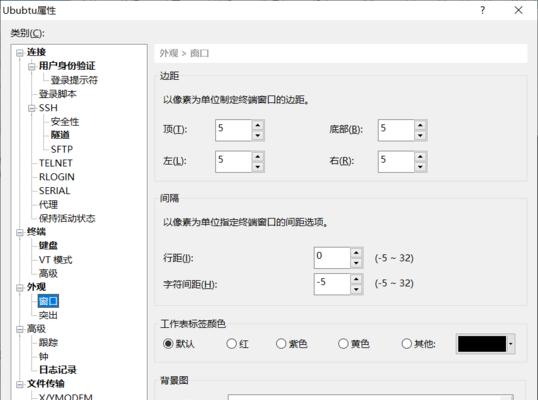Click the 顶(T) margin input field
The image size is (538, 400).
point(233,130)
